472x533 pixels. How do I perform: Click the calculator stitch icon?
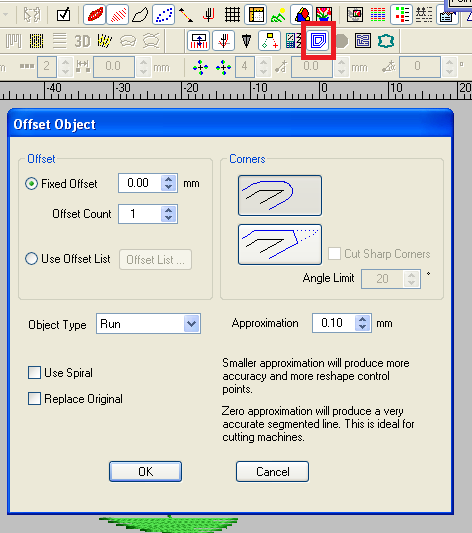pos(293,41)
